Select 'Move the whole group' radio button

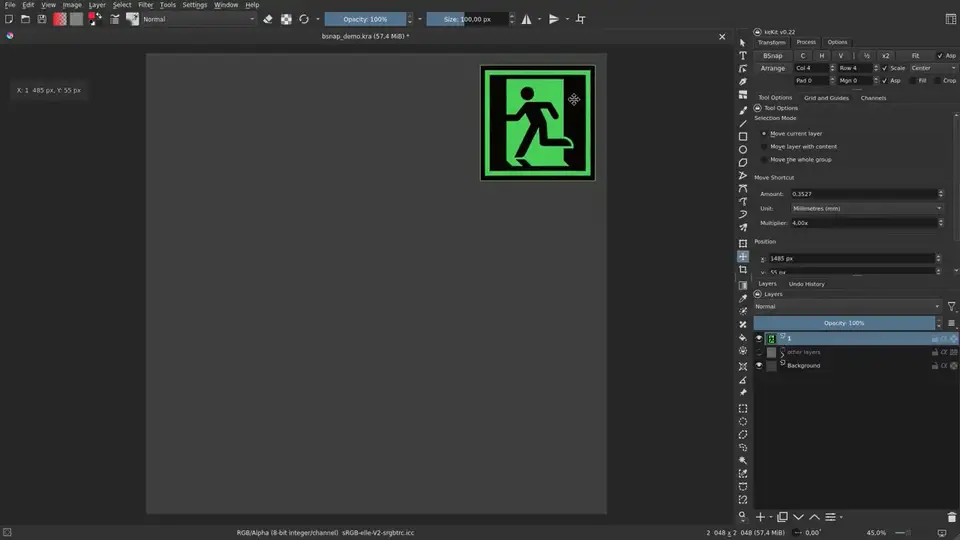point(763,160)
